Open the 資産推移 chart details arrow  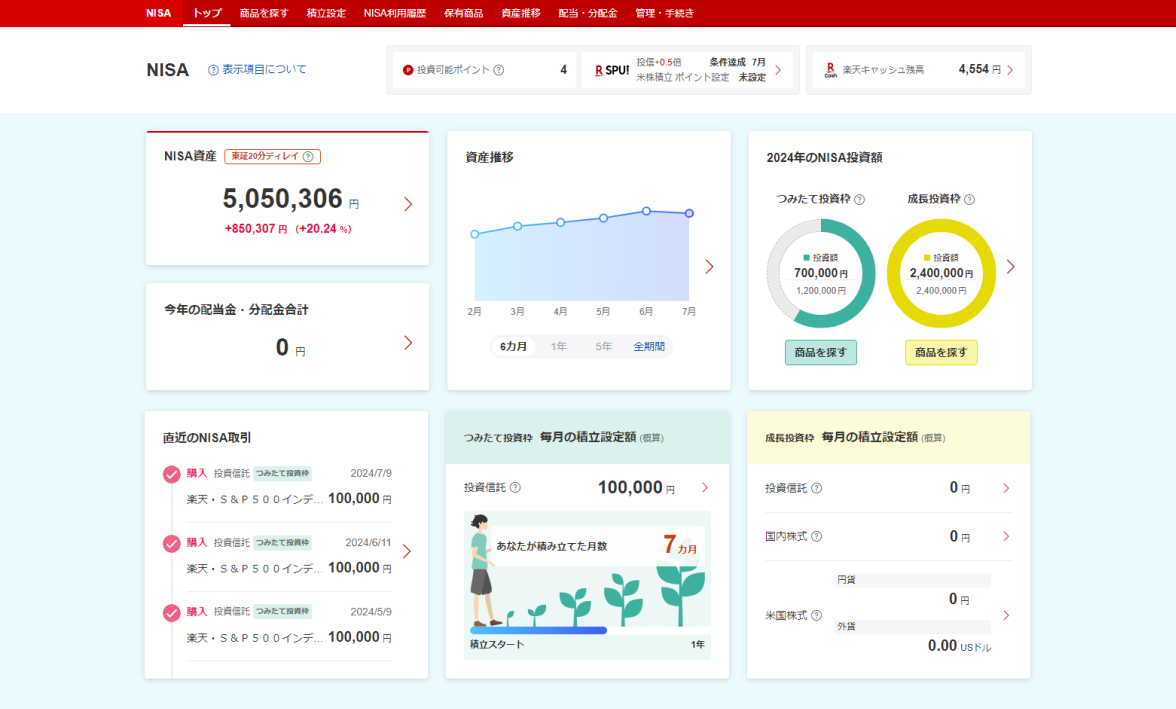[710, 266]
